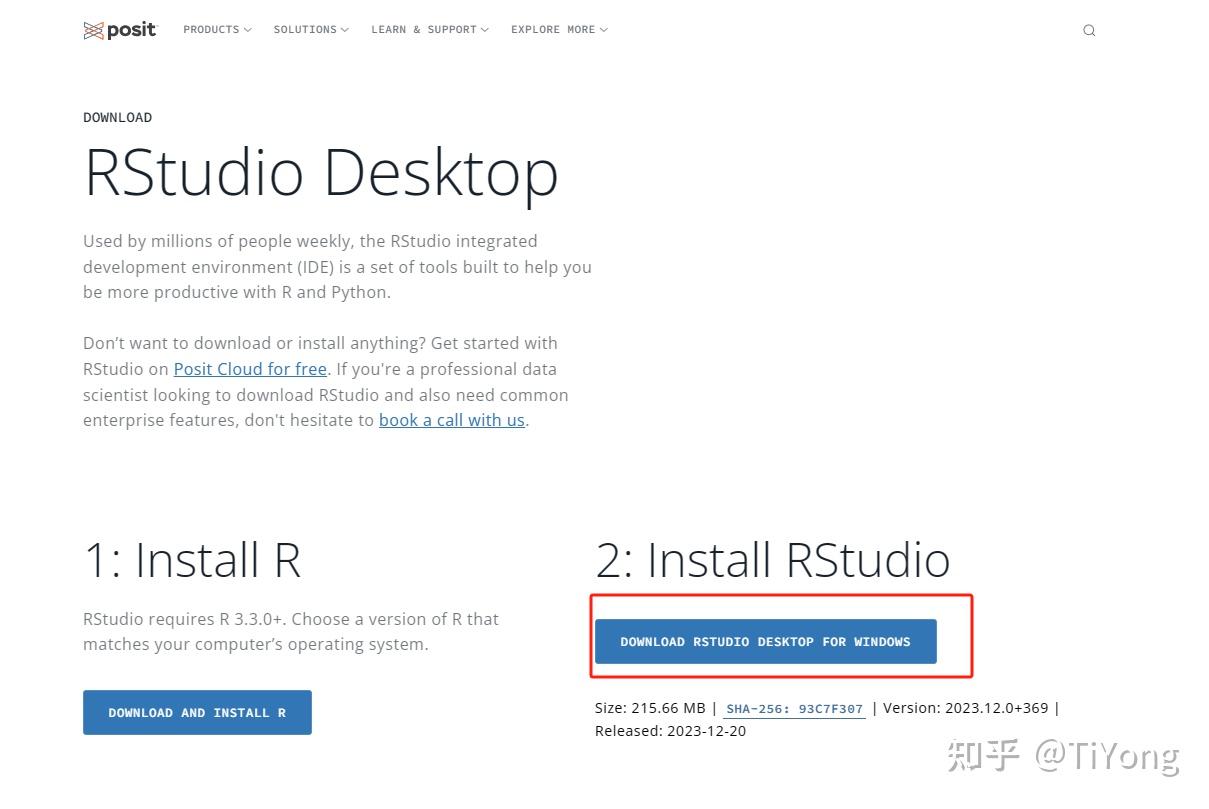Select the SOLUTIONS menu item
The height and width of the screenshot is (809, 1209).
tap(305, 30)
